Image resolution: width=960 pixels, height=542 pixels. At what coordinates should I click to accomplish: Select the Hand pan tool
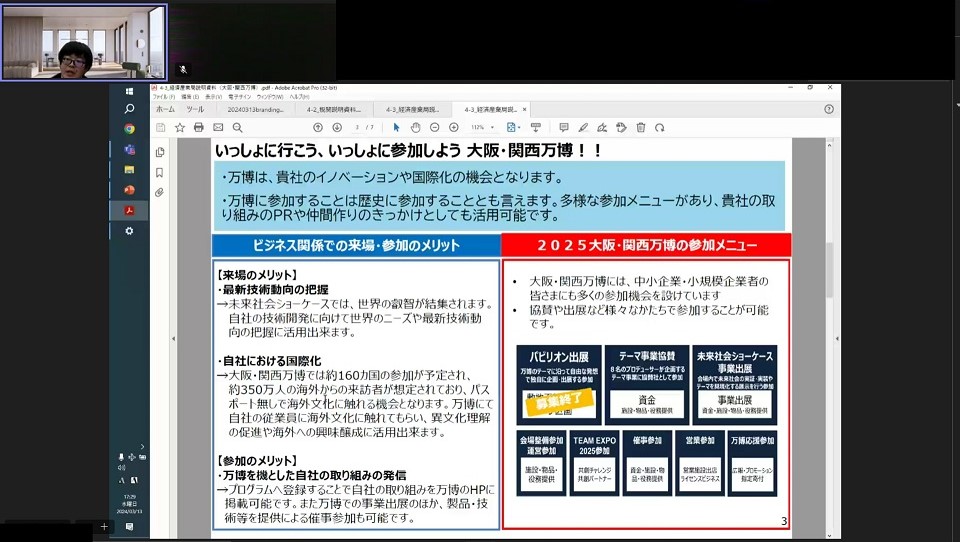tap(416, 128)
